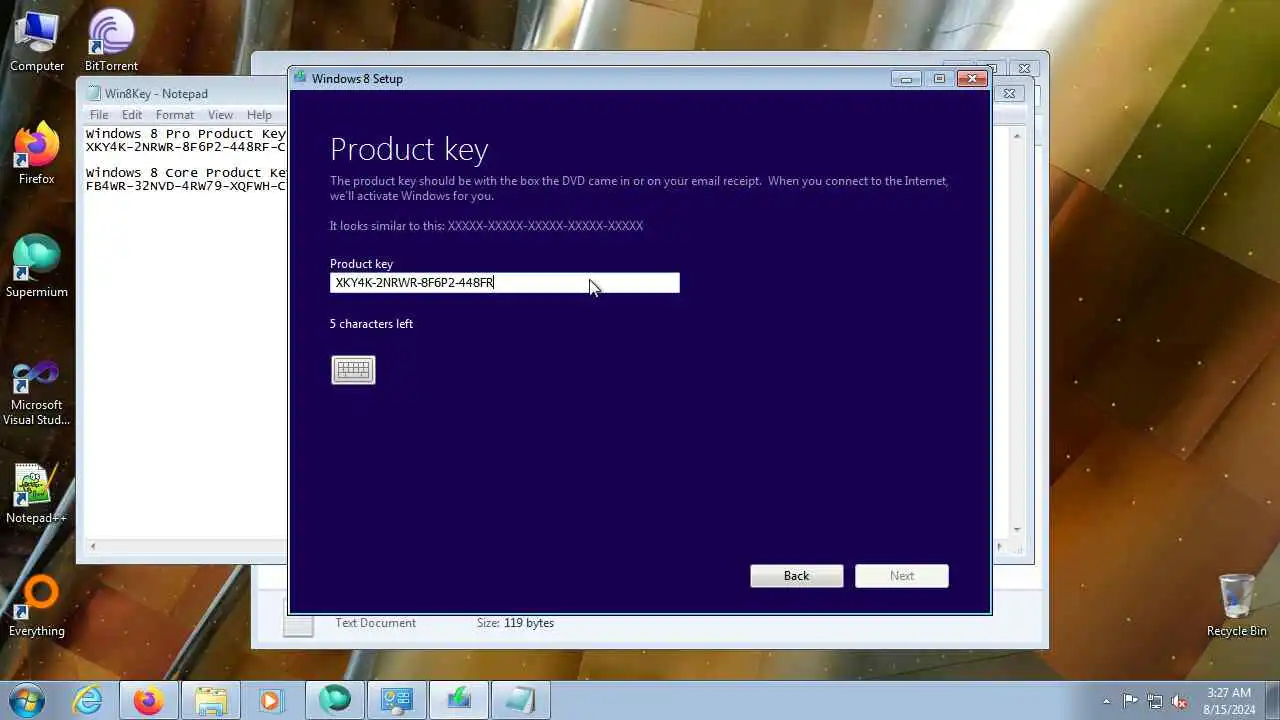This screenshot has width=1280, height=720.
Task: Open Windows Media Player from taskbar
Action: 271,700
